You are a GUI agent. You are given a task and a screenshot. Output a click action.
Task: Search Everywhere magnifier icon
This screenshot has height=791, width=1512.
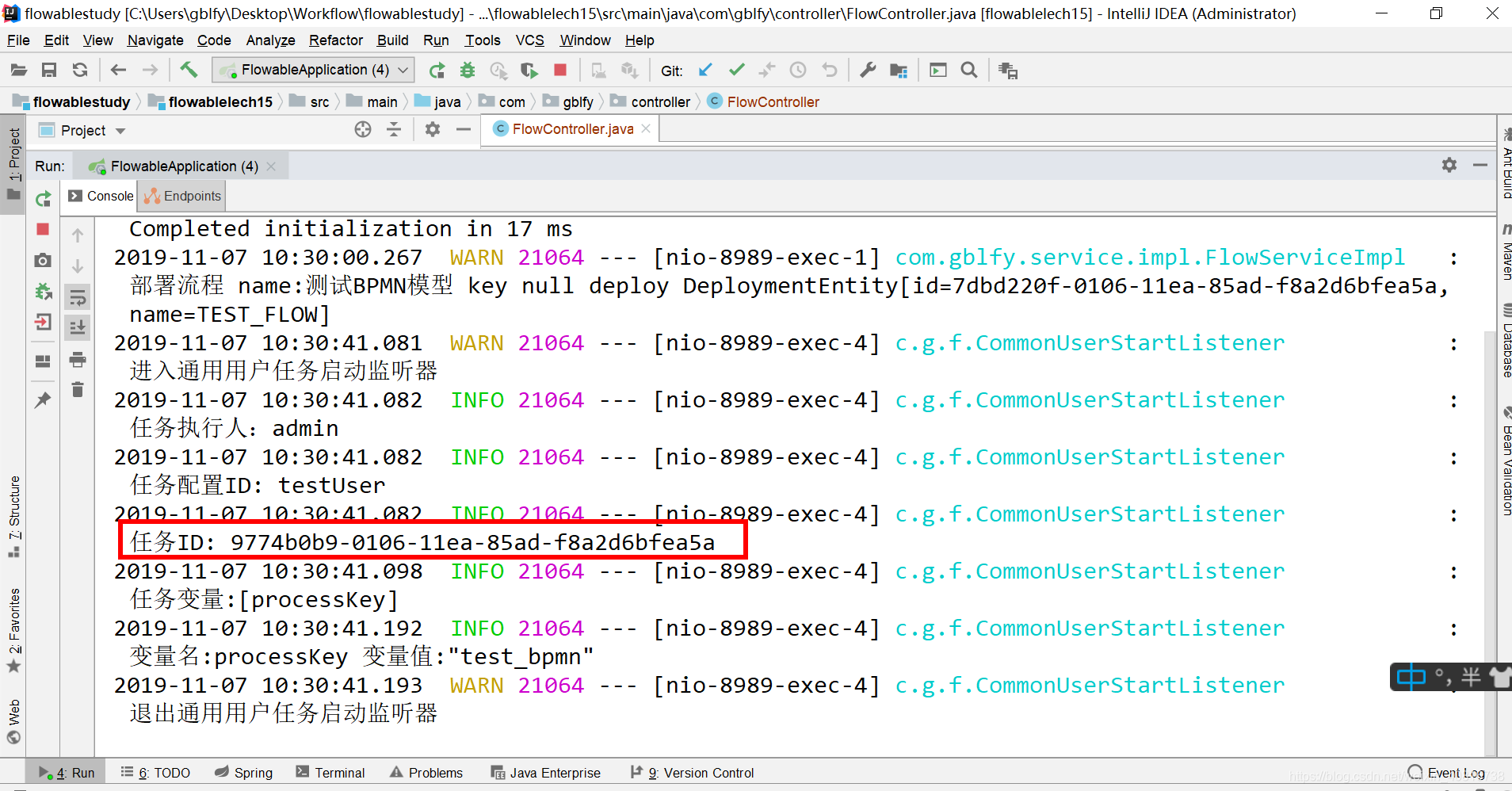(968, 70)
